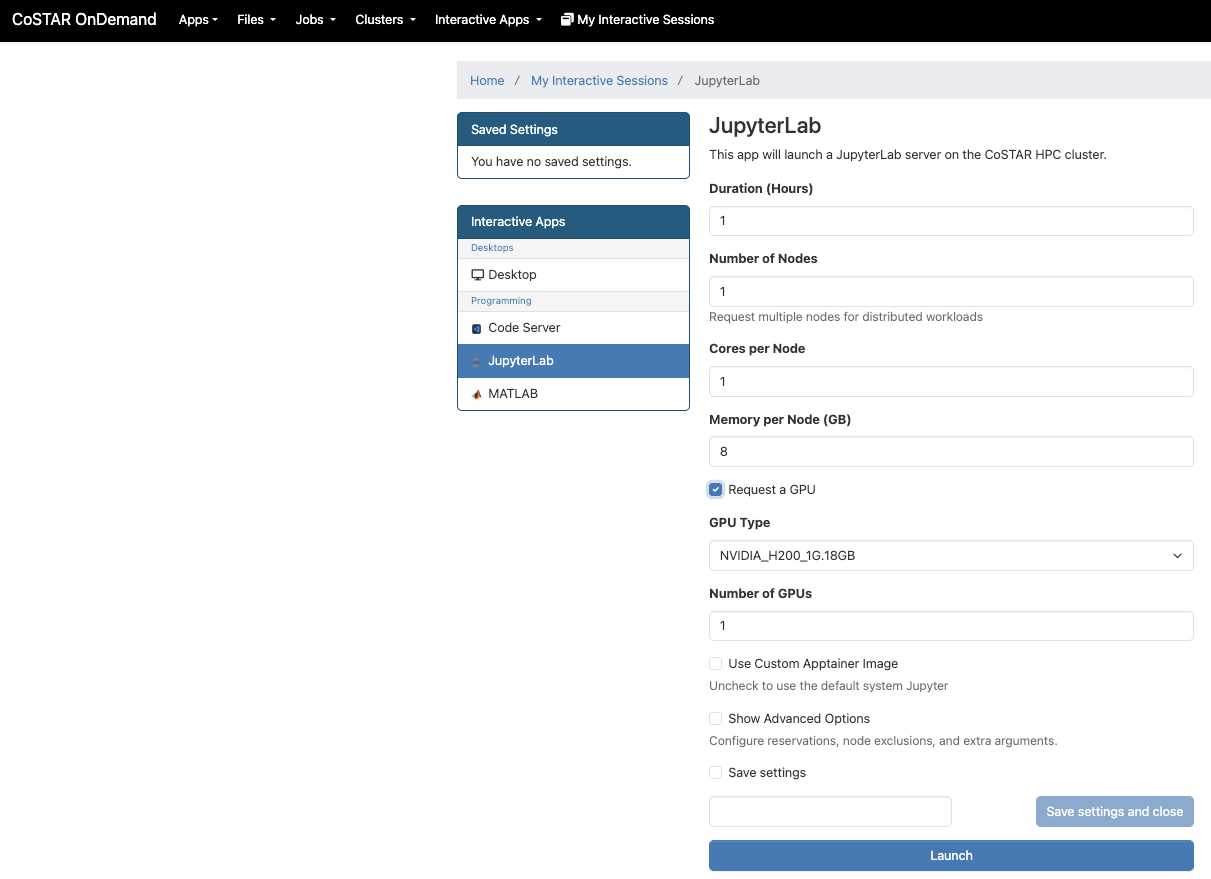Select Desktop from Interactive Apps list
The height and width of the screenshot is (879, 1211).
click(x=573, y=275)
